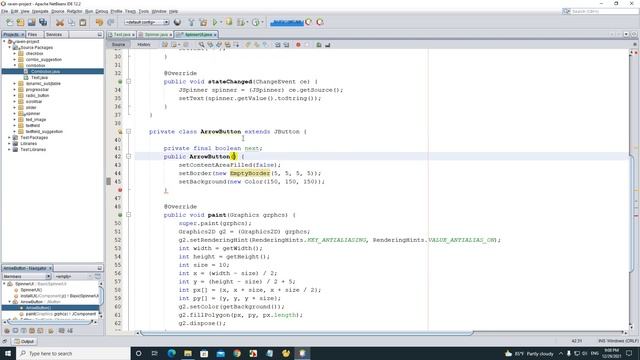Expand the Libraries node
This screenshot has width=640, height=360.
(10, 144)
